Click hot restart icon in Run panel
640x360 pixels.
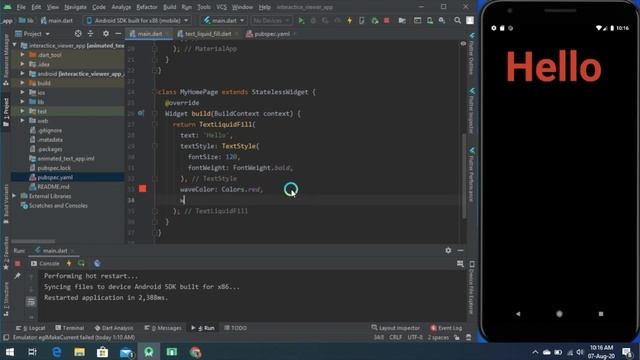pos(81,264)
